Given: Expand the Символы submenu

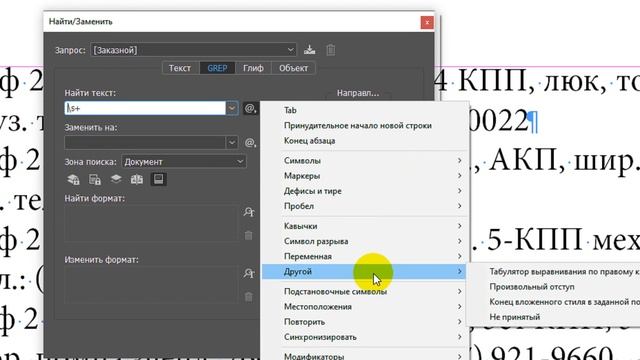Looking at the screenshot, I should (365, 160).
